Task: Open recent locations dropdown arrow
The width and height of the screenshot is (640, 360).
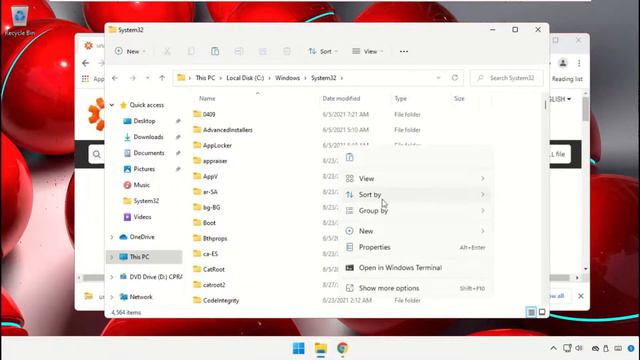Action: (147, 78)
